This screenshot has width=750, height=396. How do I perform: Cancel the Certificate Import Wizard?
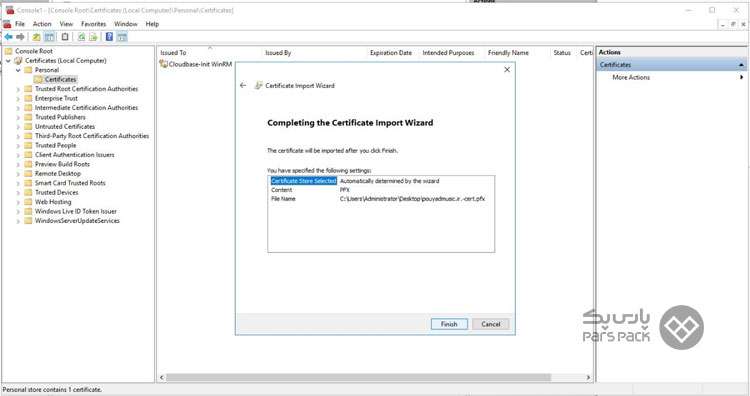(x=491, y=324)
